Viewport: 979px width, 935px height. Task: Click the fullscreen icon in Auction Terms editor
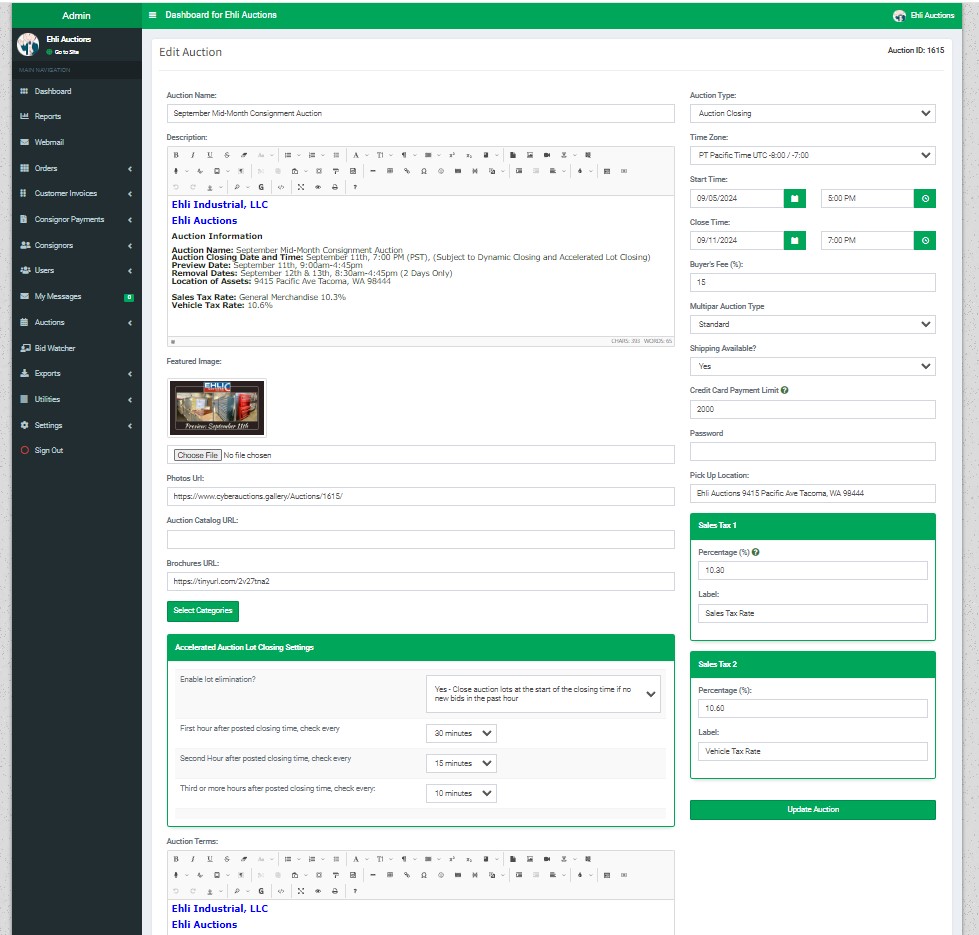pyautogui.click(x=300, y=891)
